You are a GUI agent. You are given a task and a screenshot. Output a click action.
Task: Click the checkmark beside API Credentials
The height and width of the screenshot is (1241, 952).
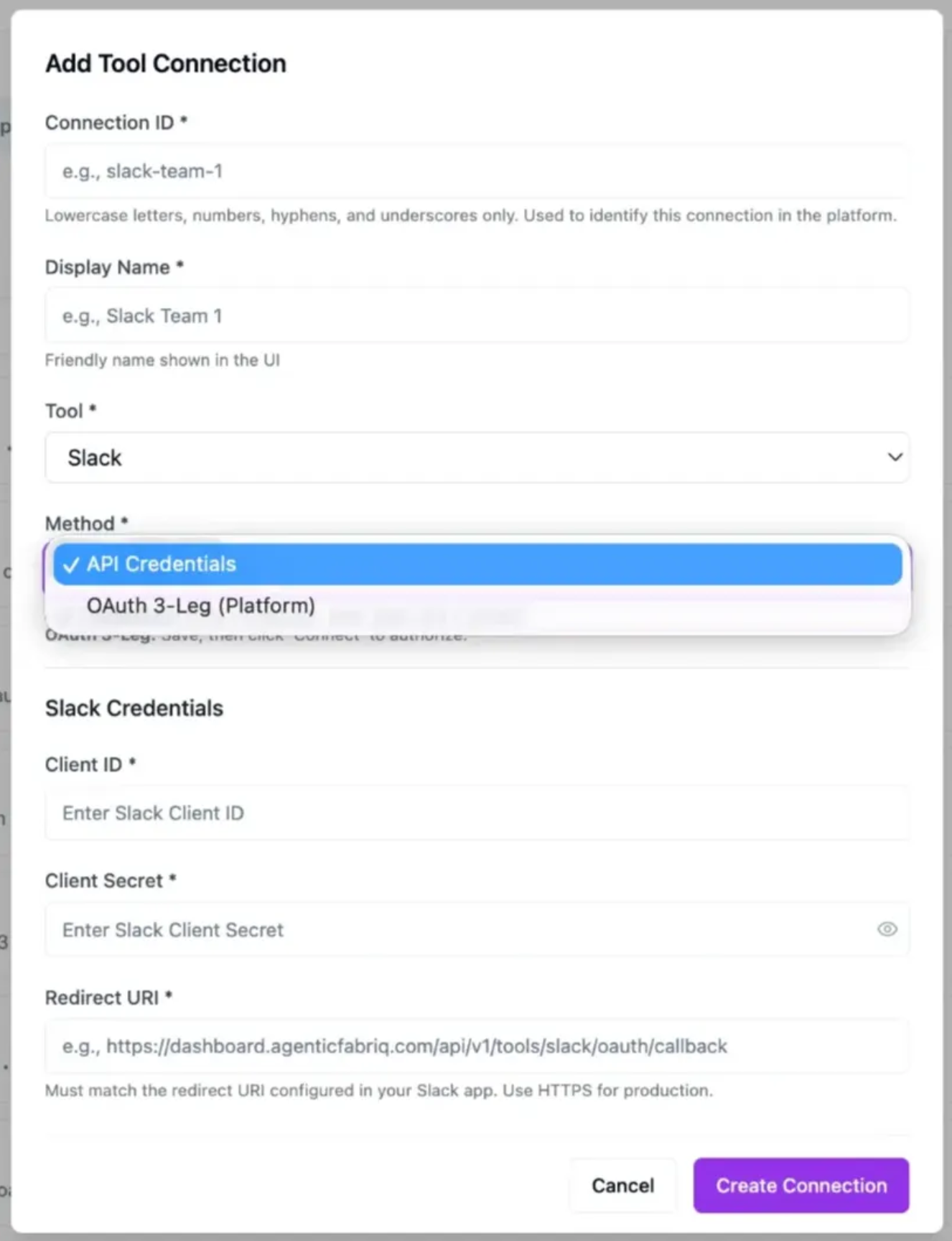[70, 565]
